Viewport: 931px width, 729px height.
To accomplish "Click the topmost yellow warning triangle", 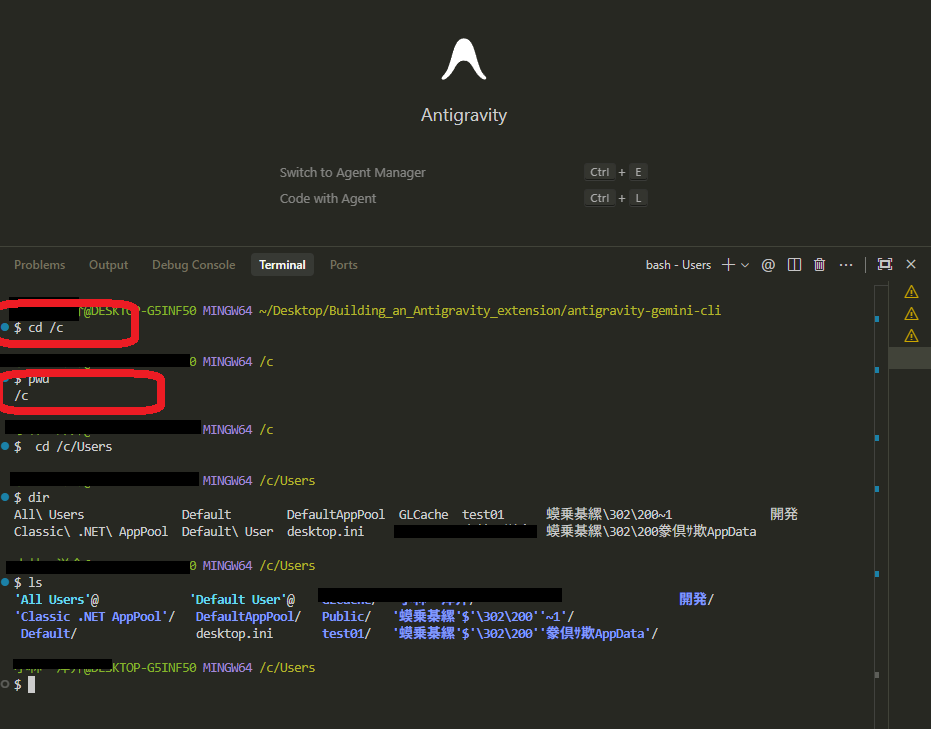I will coord(911,292).
